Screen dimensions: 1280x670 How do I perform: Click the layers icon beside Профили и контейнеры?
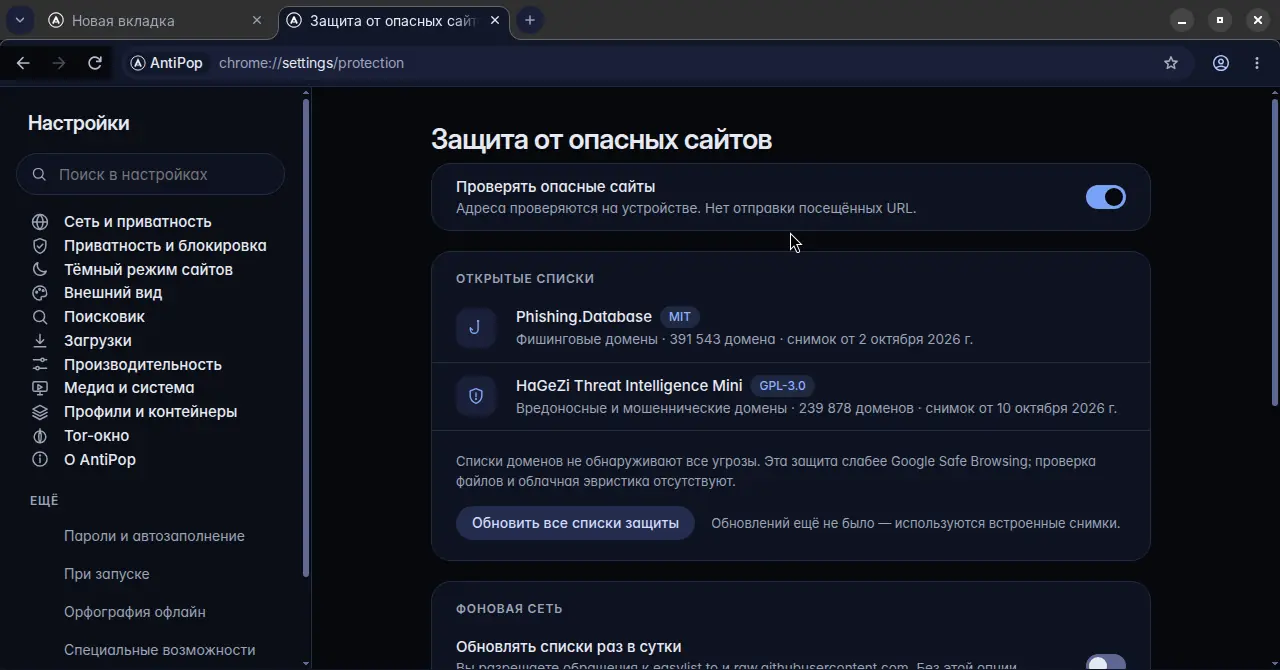click(40, 411)
